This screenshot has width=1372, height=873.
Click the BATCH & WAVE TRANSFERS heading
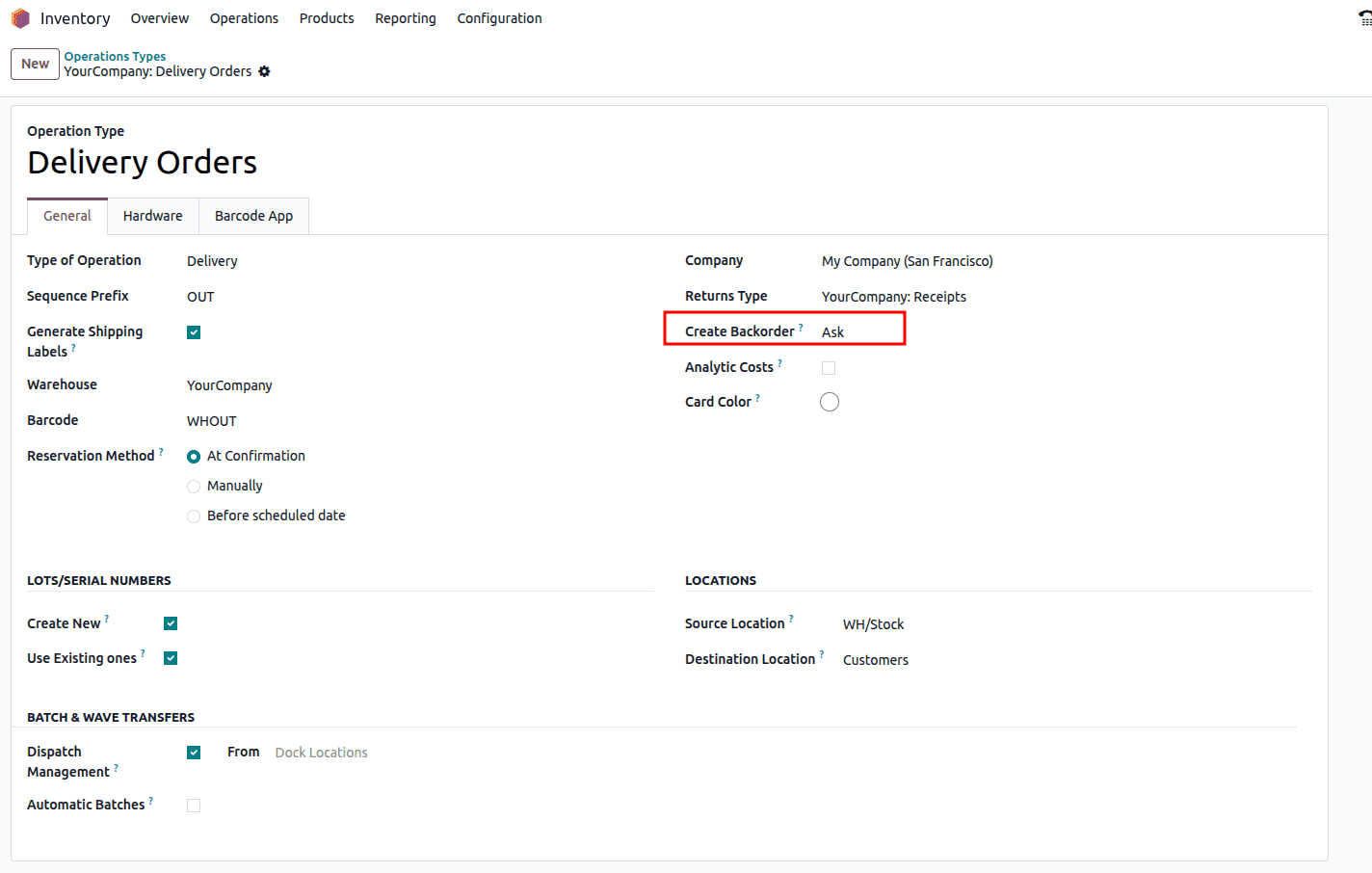click(111, 717)
